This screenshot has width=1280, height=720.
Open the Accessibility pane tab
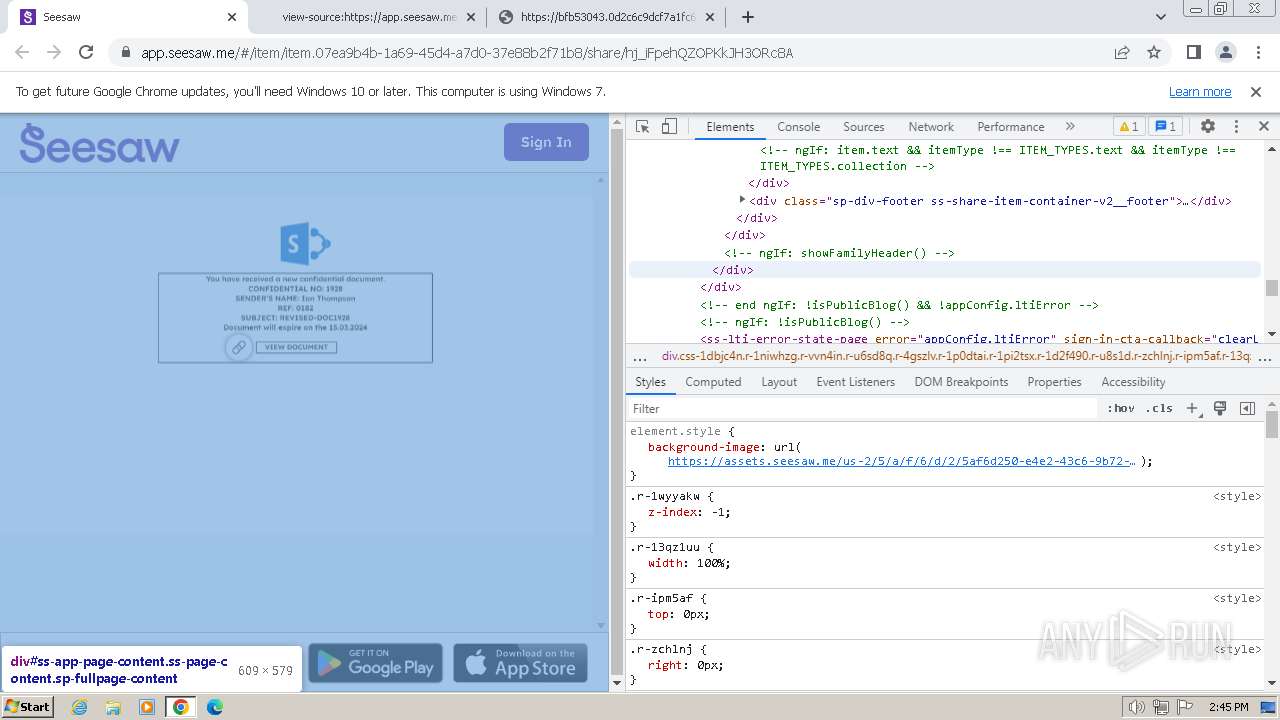[1133, 382]
